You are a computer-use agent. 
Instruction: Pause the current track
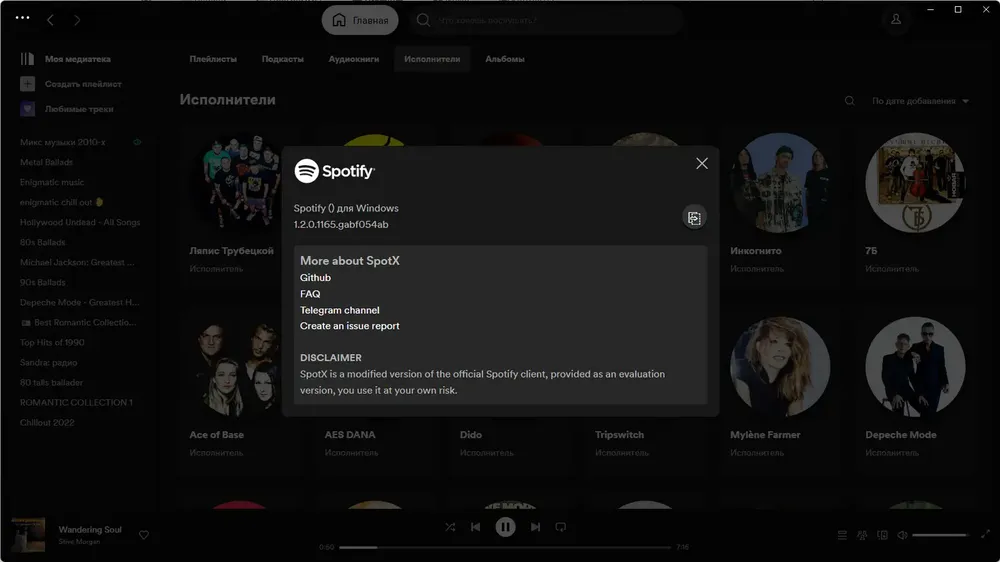tap(505, 527)
